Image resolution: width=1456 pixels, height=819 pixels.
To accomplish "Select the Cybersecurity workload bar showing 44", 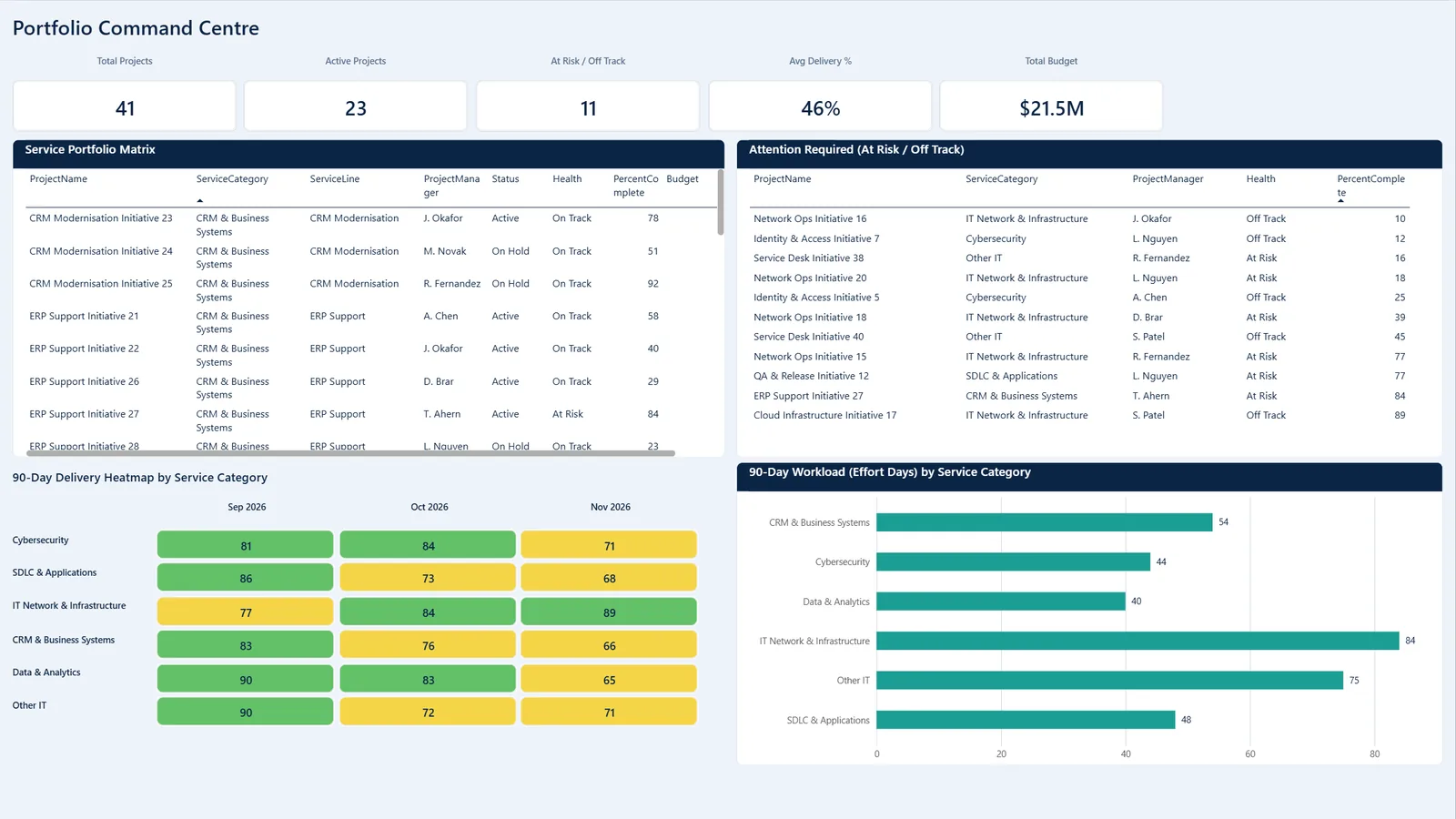I will coord(1013,561).
